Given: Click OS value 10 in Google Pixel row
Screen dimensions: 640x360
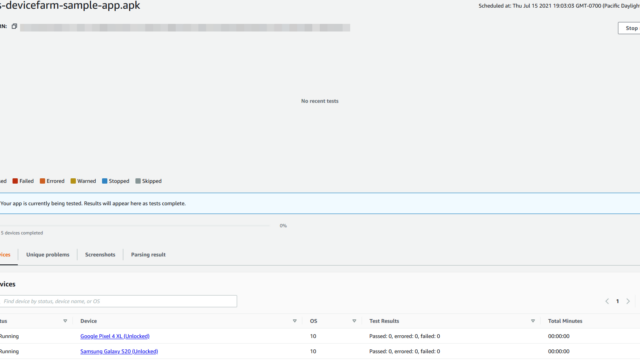Looking at the screenshot, I should point(313,336).
